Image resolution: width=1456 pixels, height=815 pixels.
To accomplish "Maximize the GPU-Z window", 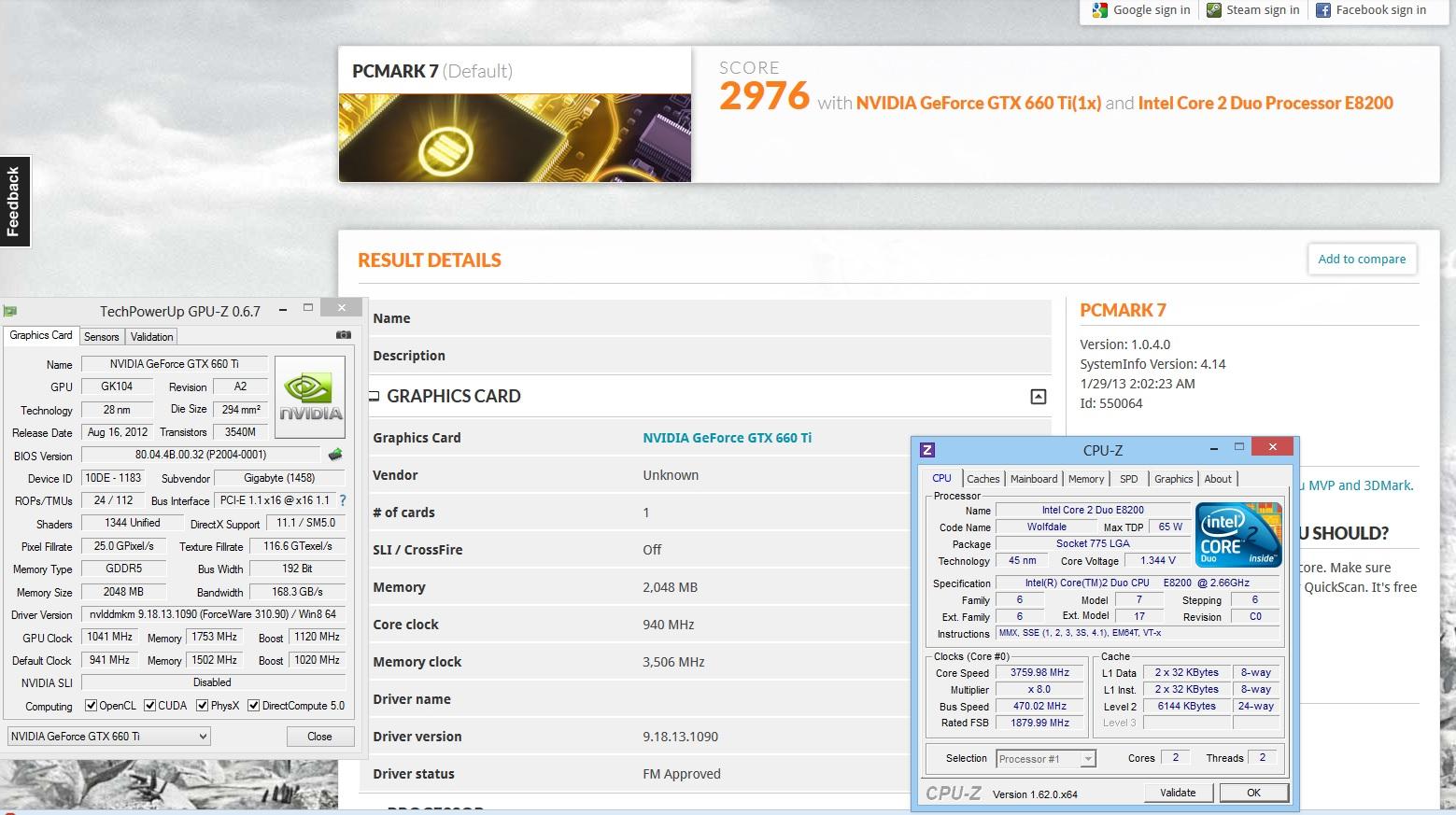I will [x=308, y=308].
